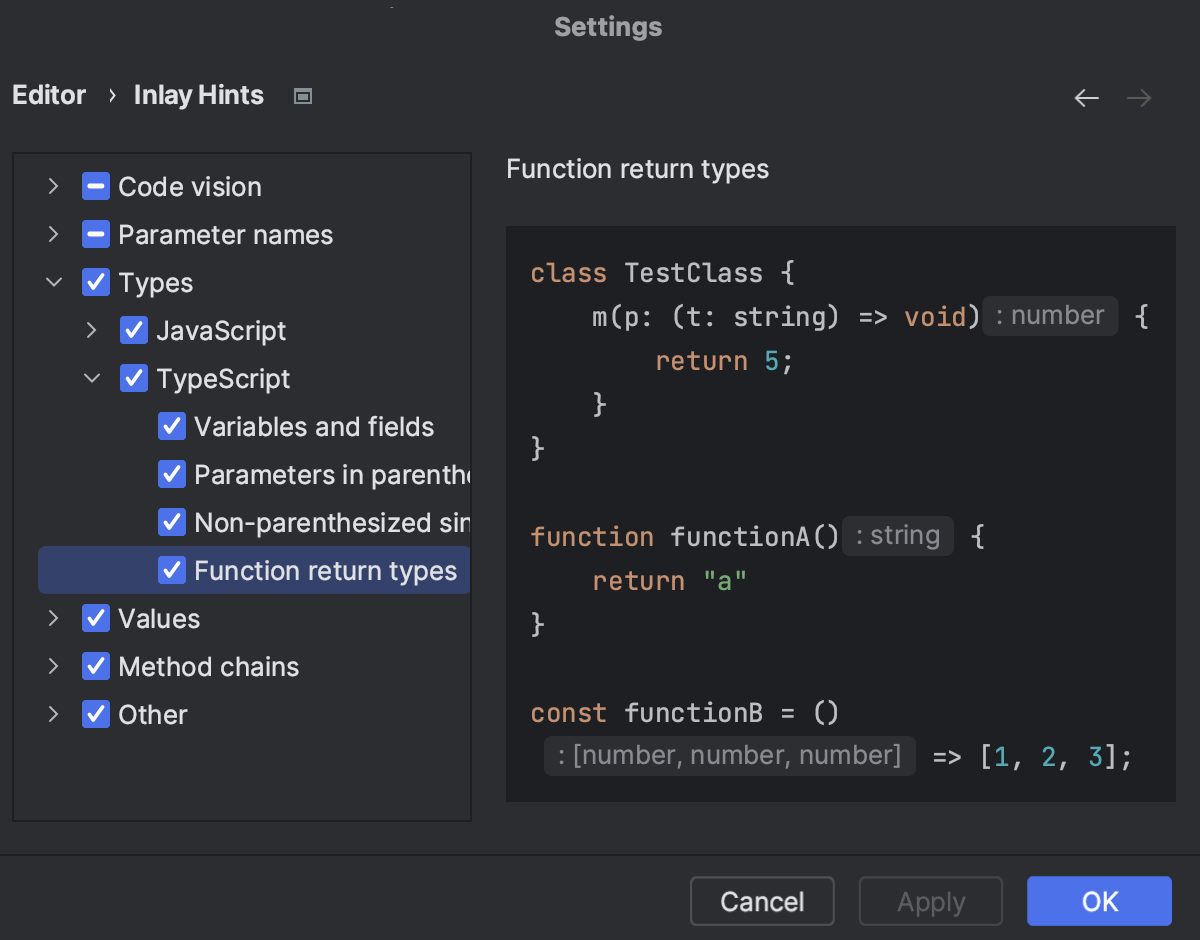Viewport: 1200px width, 940px height.
Task: Uncheck the TypeScript checkbox
Action: [133, 378]
